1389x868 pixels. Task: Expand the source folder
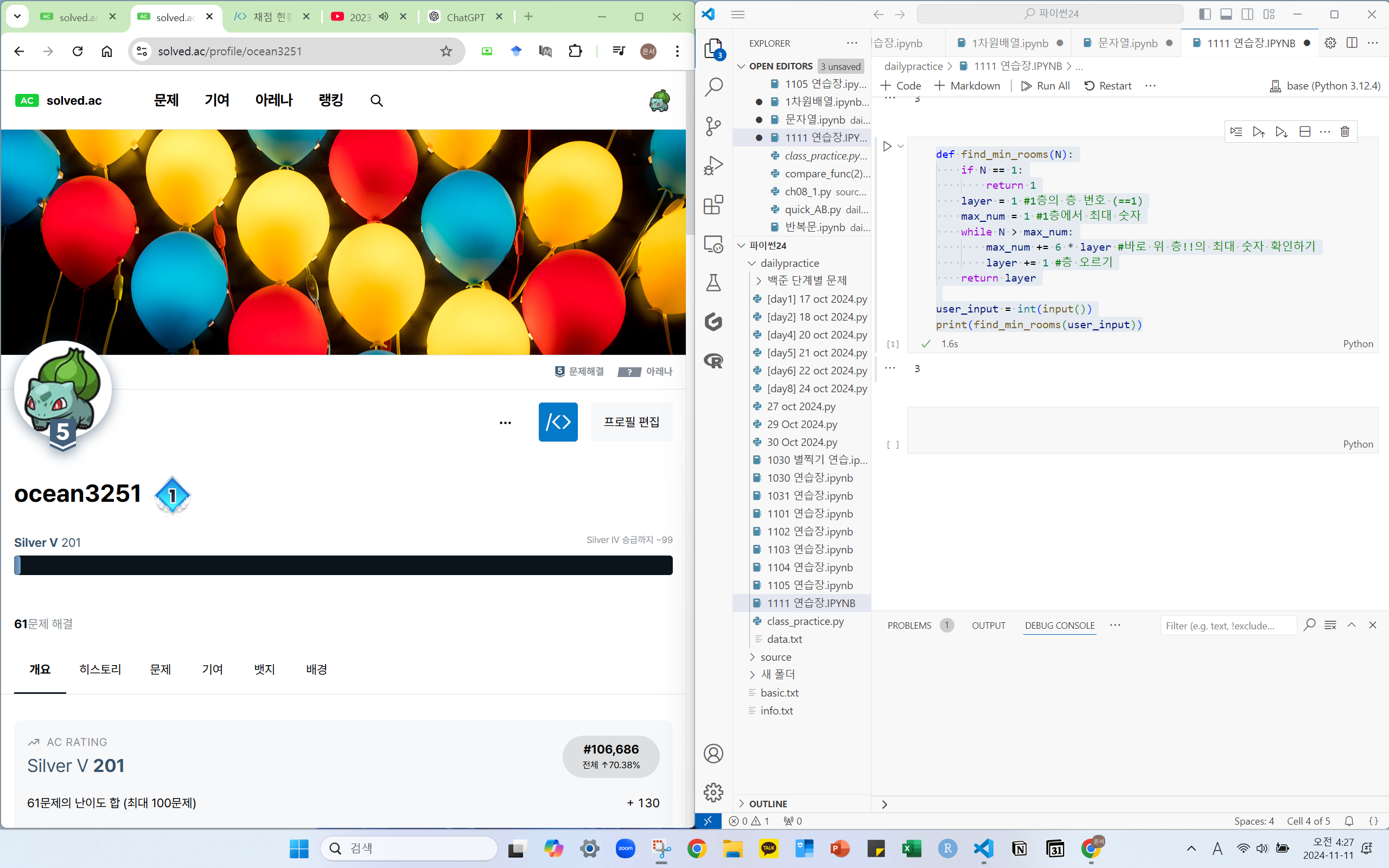coord(775,657)
